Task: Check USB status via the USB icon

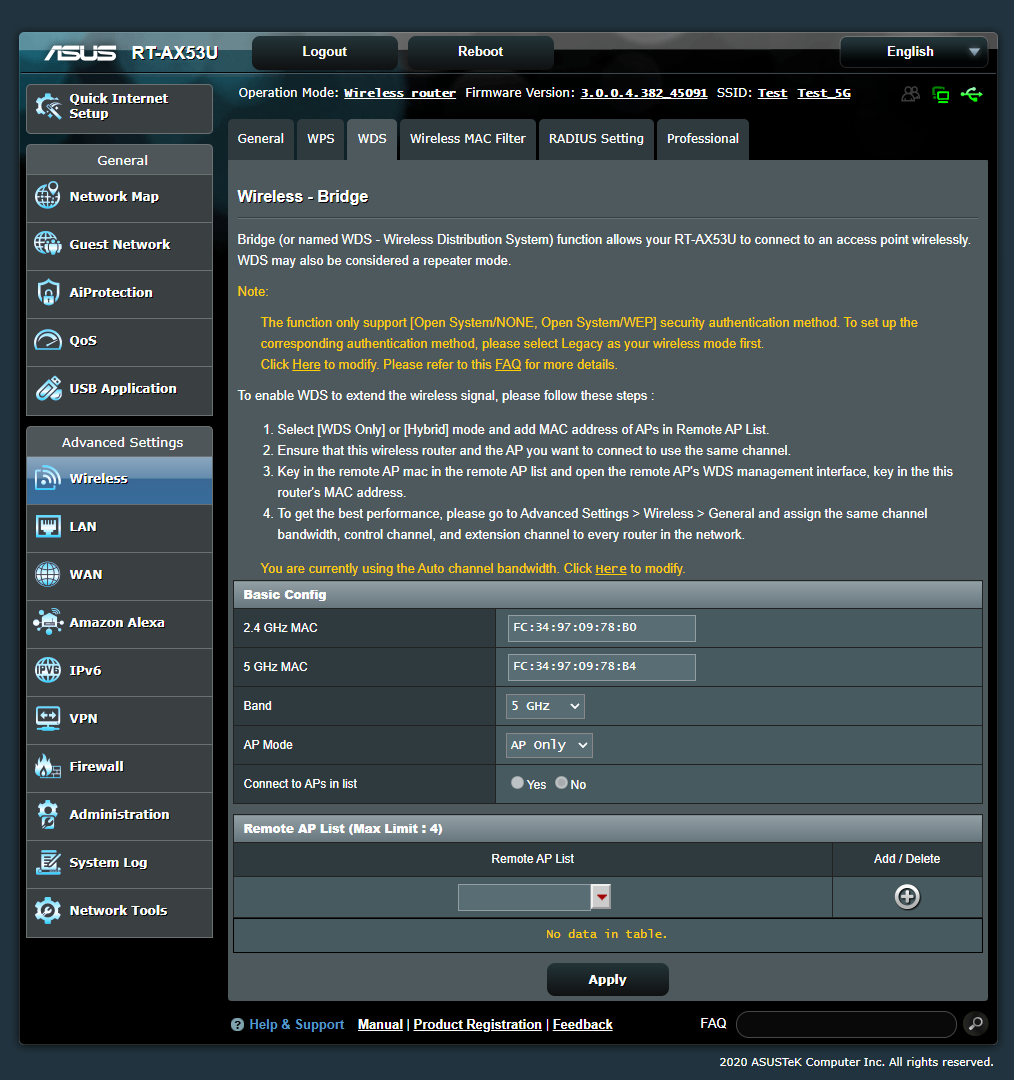Action: pos(971,93)
